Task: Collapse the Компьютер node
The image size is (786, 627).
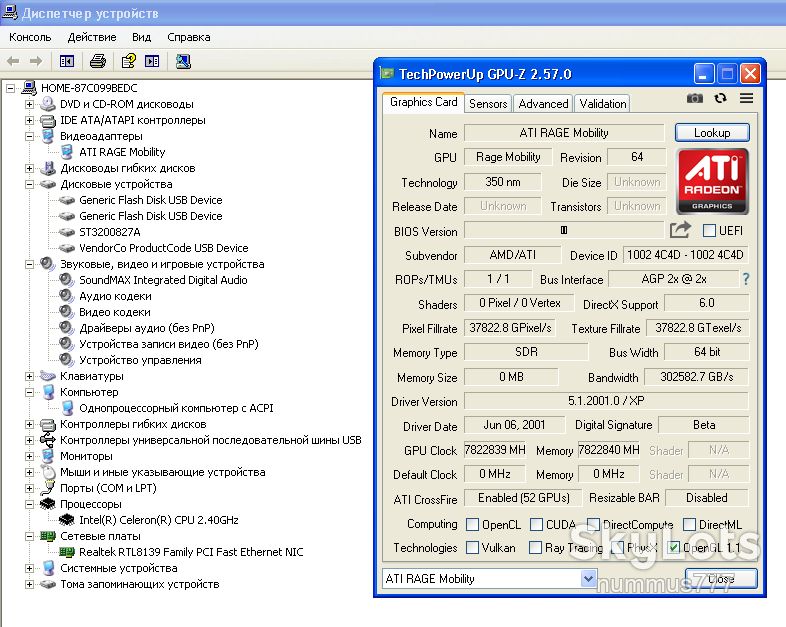Action: [x=29, y=392]
